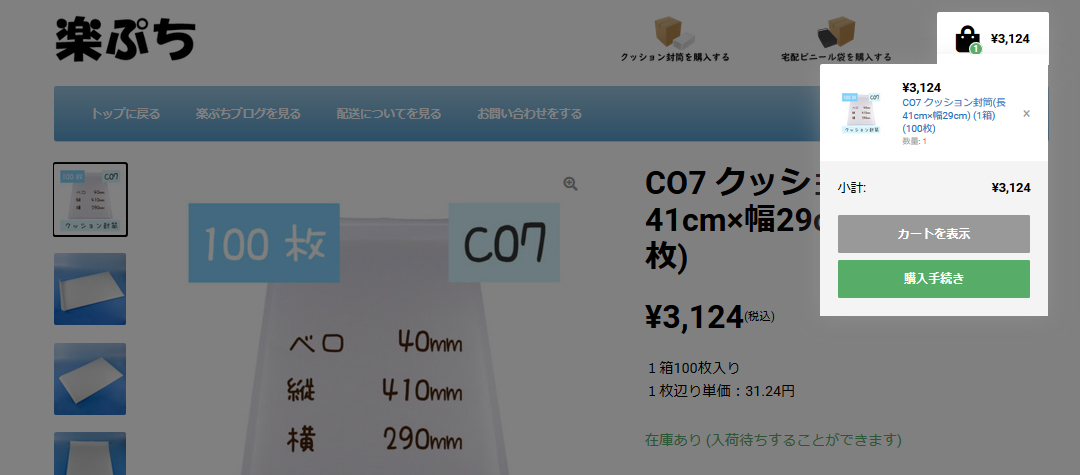
Task: Click the delivery vinyl bag box icon
Action: (x=836, y=32)
